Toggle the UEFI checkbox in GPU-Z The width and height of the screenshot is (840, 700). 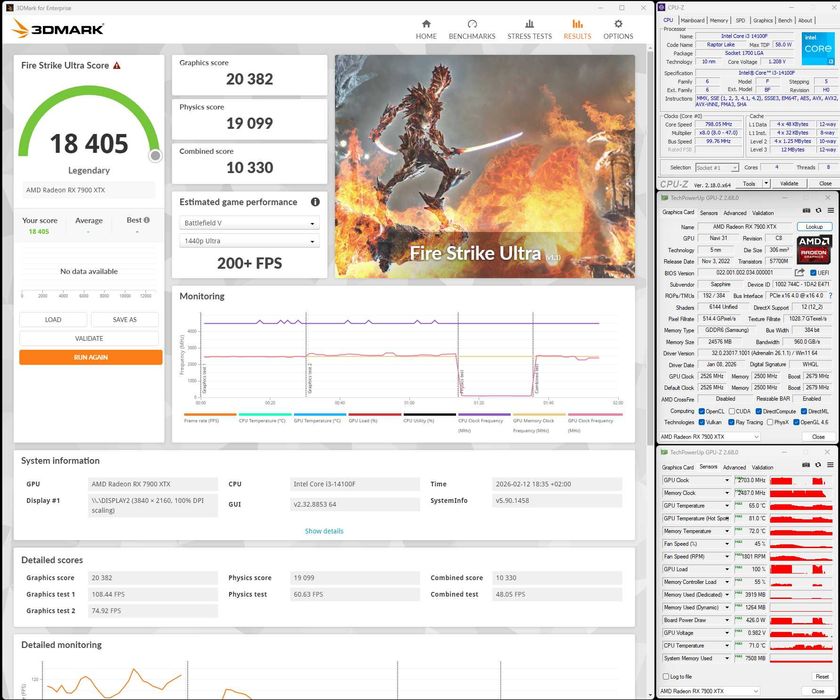[x=812, y=272]
